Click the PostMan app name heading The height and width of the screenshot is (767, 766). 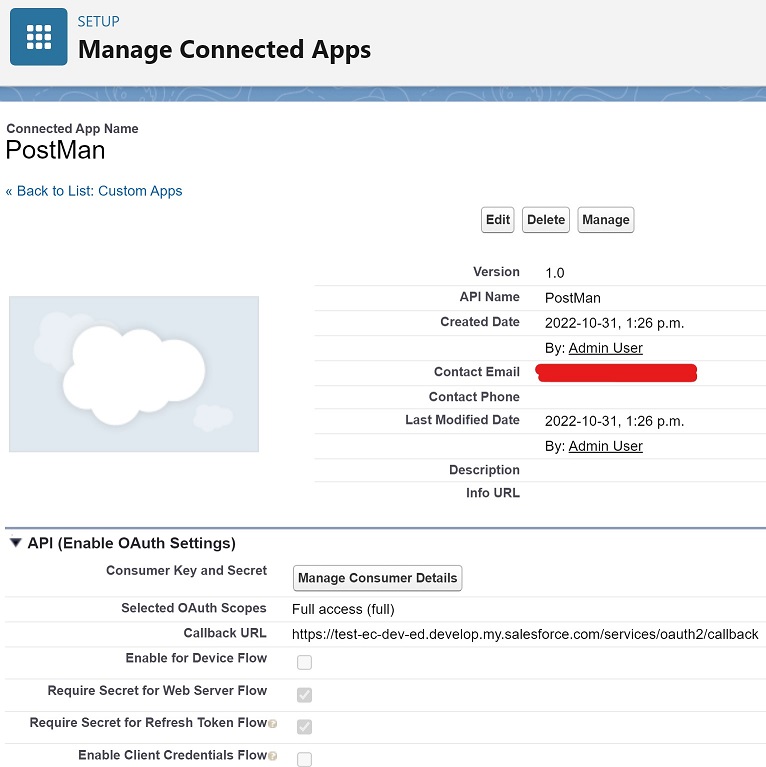pos(55,150)
